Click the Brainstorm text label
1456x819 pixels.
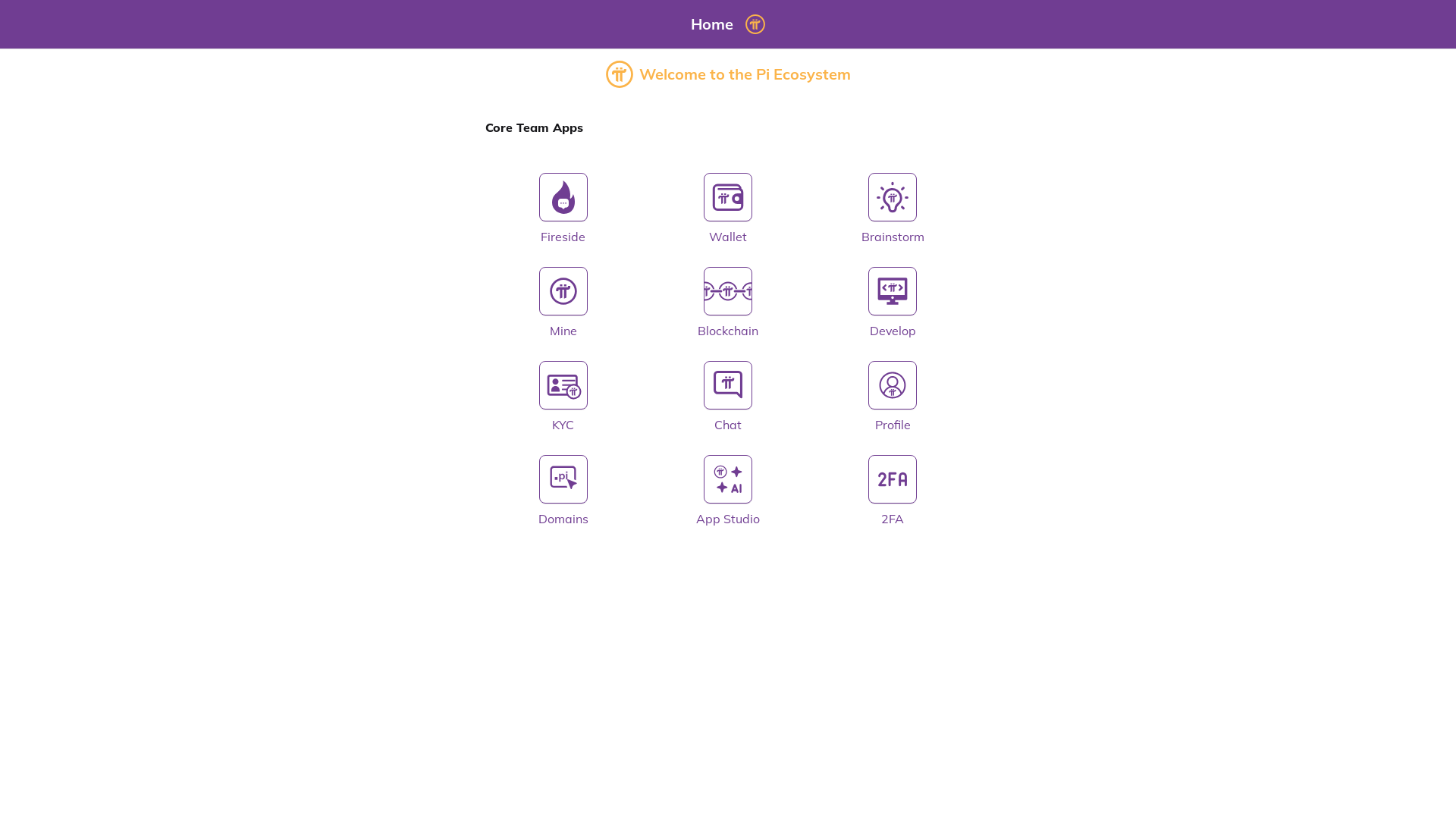[x=892, y=237]
